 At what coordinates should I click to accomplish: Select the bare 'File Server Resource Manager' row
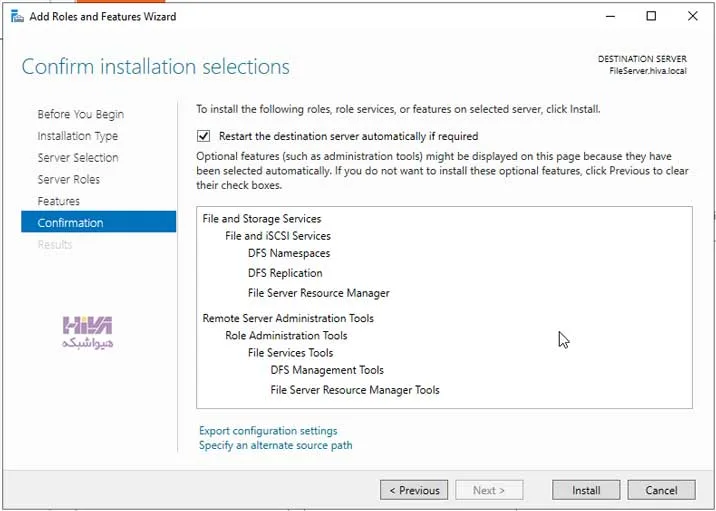[318, 293]
